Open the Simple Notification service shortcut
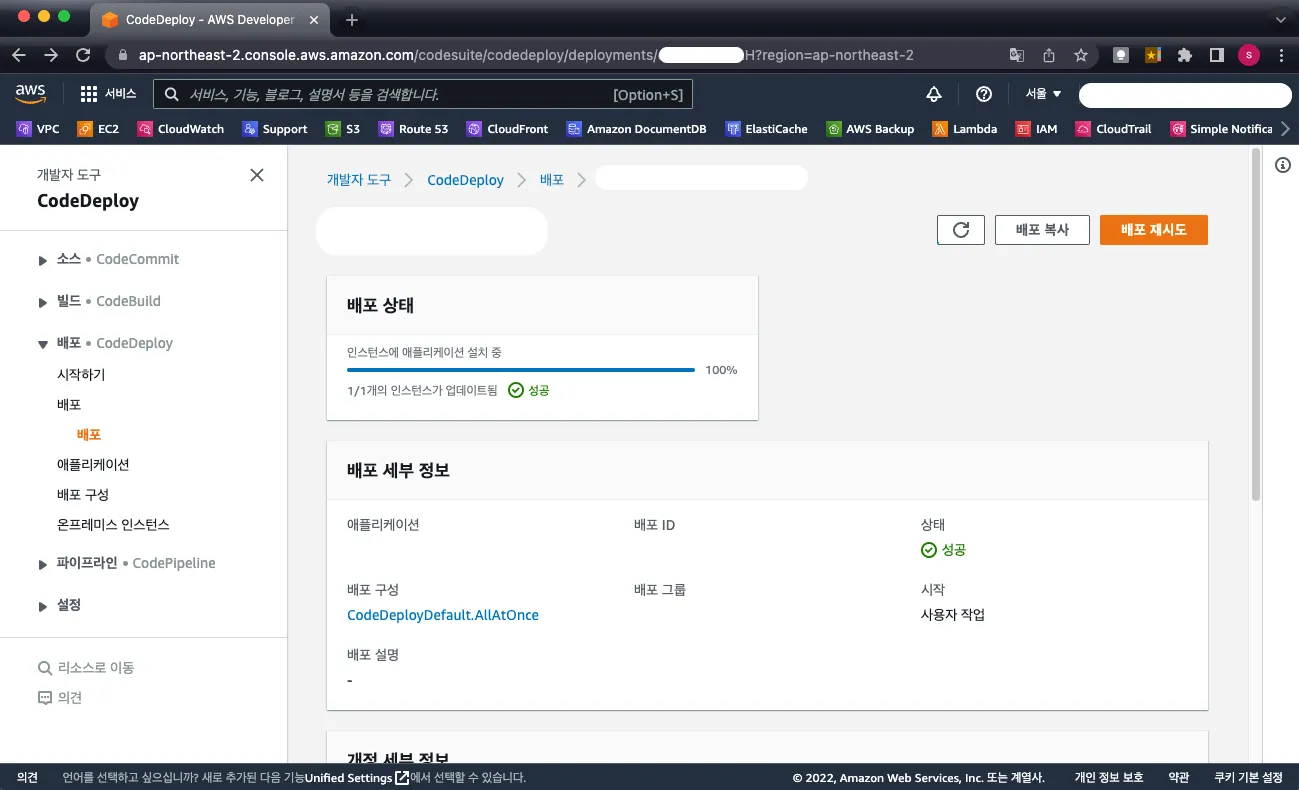The image size is (1299, 790). tap(1220, 129)
